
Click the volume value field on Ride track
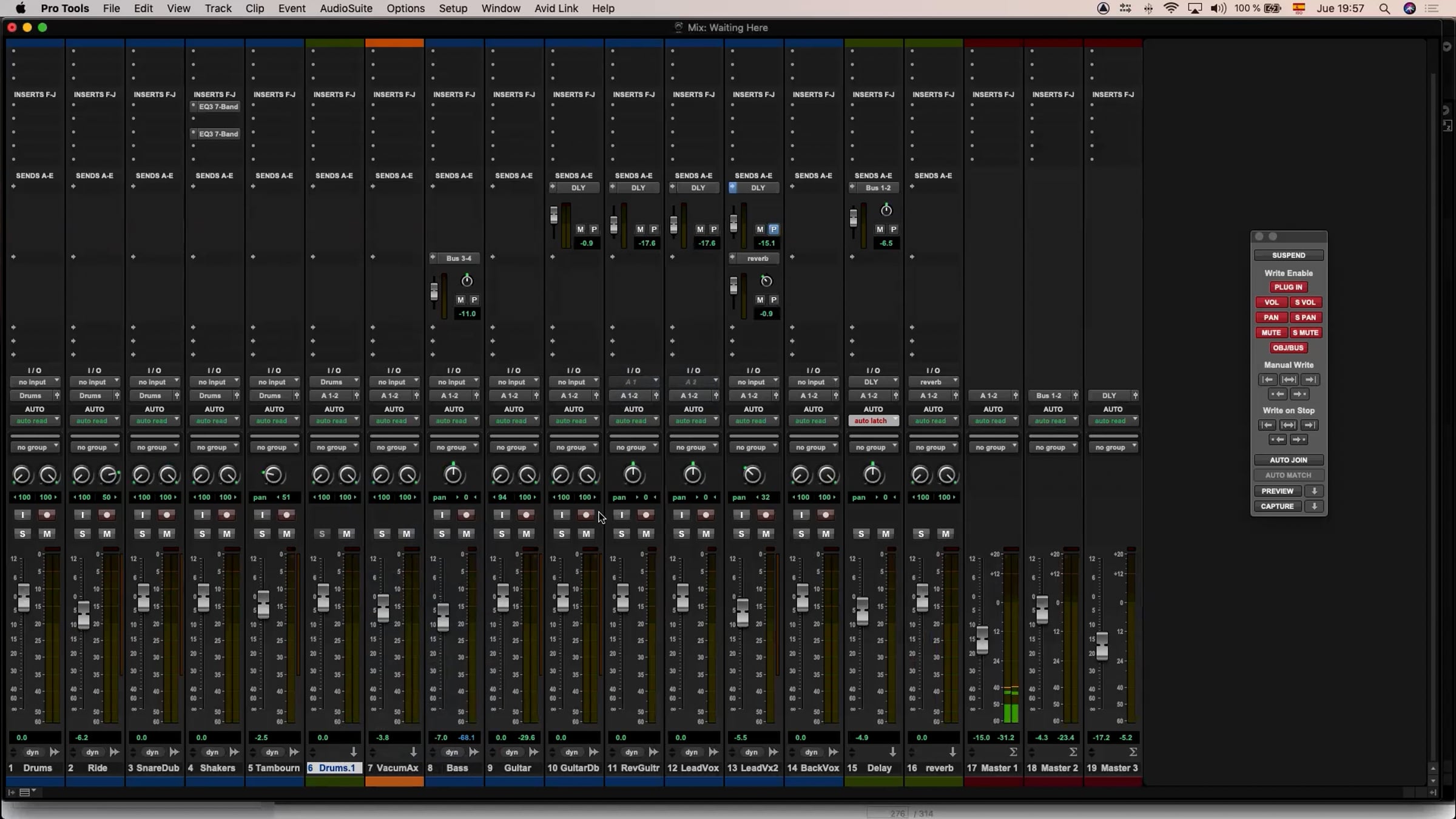(95, 738)
